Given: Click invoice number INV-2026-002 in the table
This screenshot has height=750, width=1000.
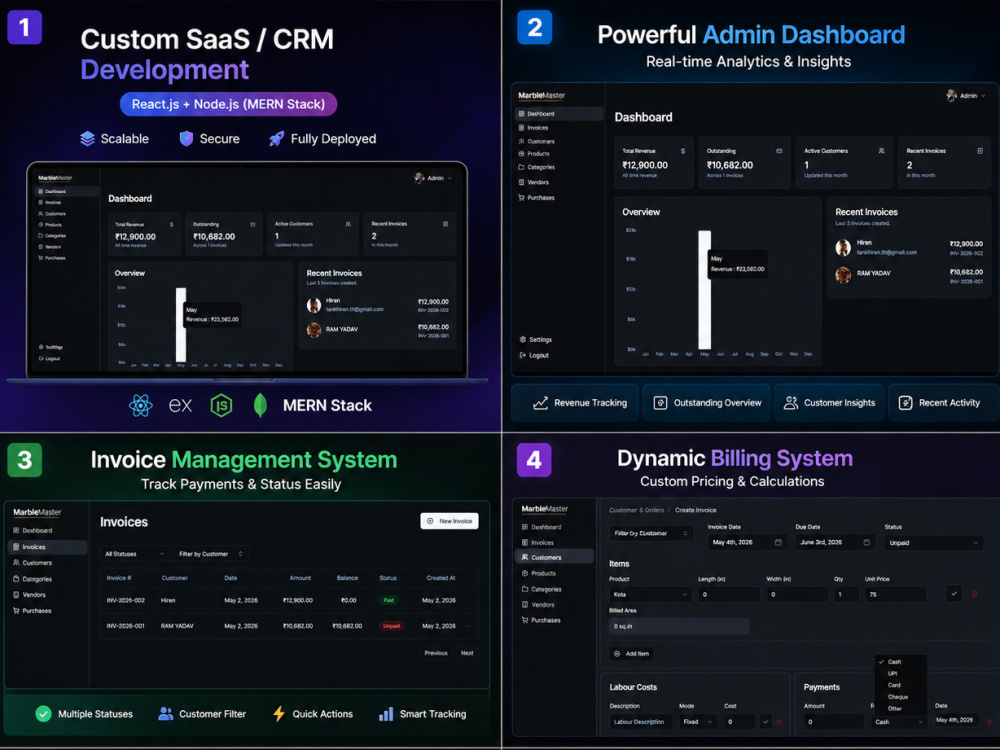Looking at the screenshot, I should point(126,600).
